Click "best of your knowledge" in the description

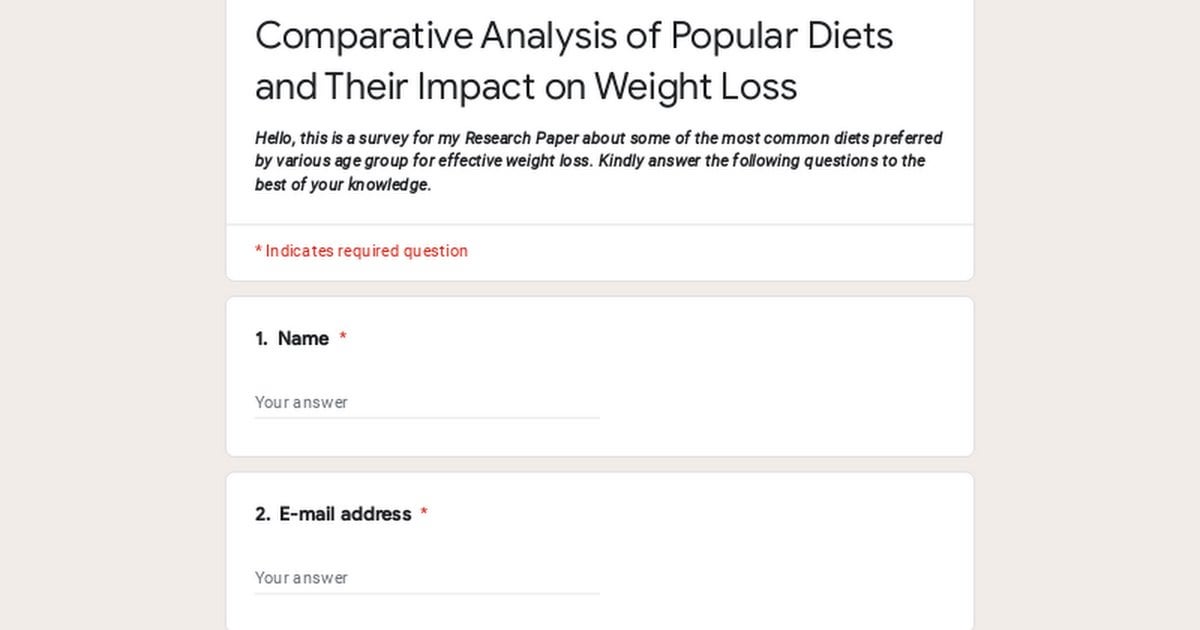point(342,185)
